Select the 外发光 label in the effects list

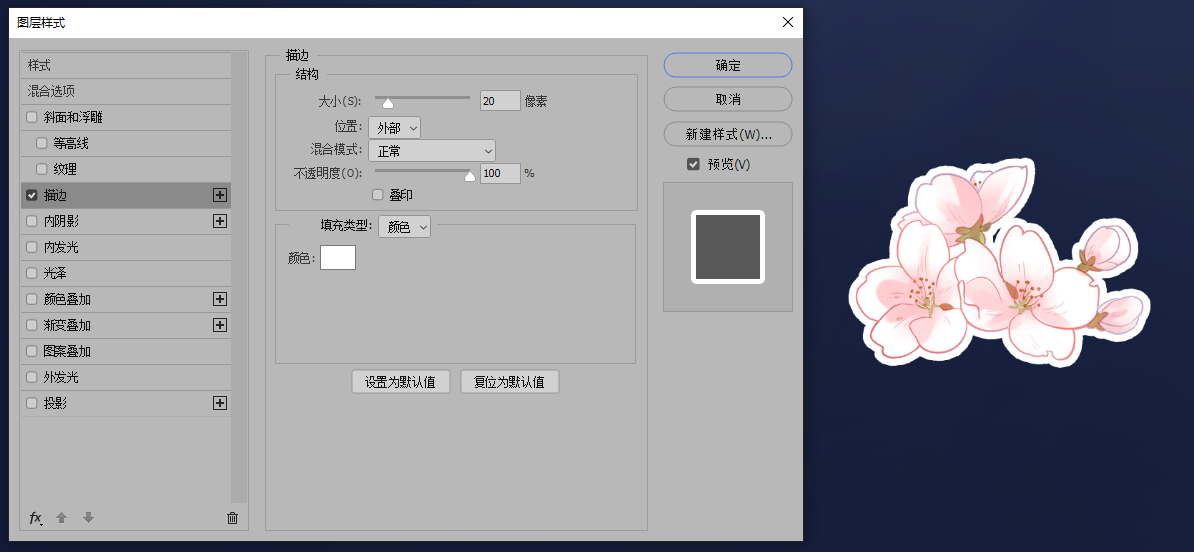click(61, 377)
